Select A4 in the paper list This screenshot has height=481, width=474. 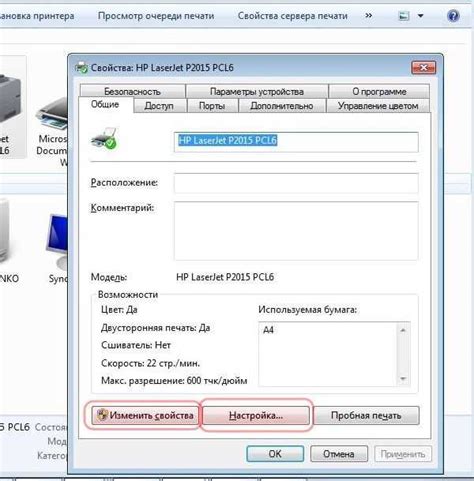point(268,330)
